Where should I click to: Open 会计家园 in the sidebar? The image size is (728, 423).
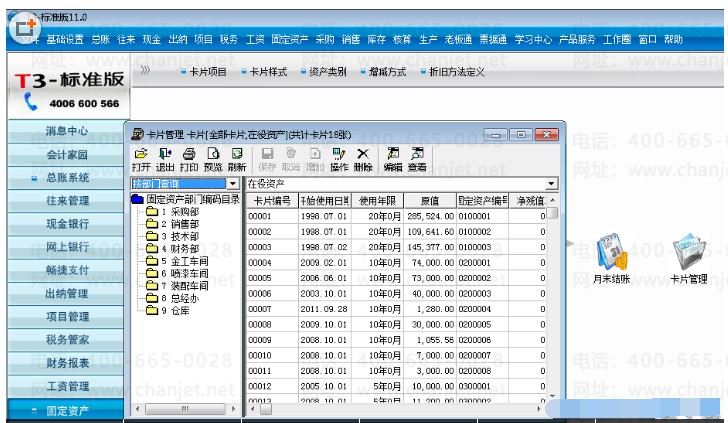click(66, 155)
